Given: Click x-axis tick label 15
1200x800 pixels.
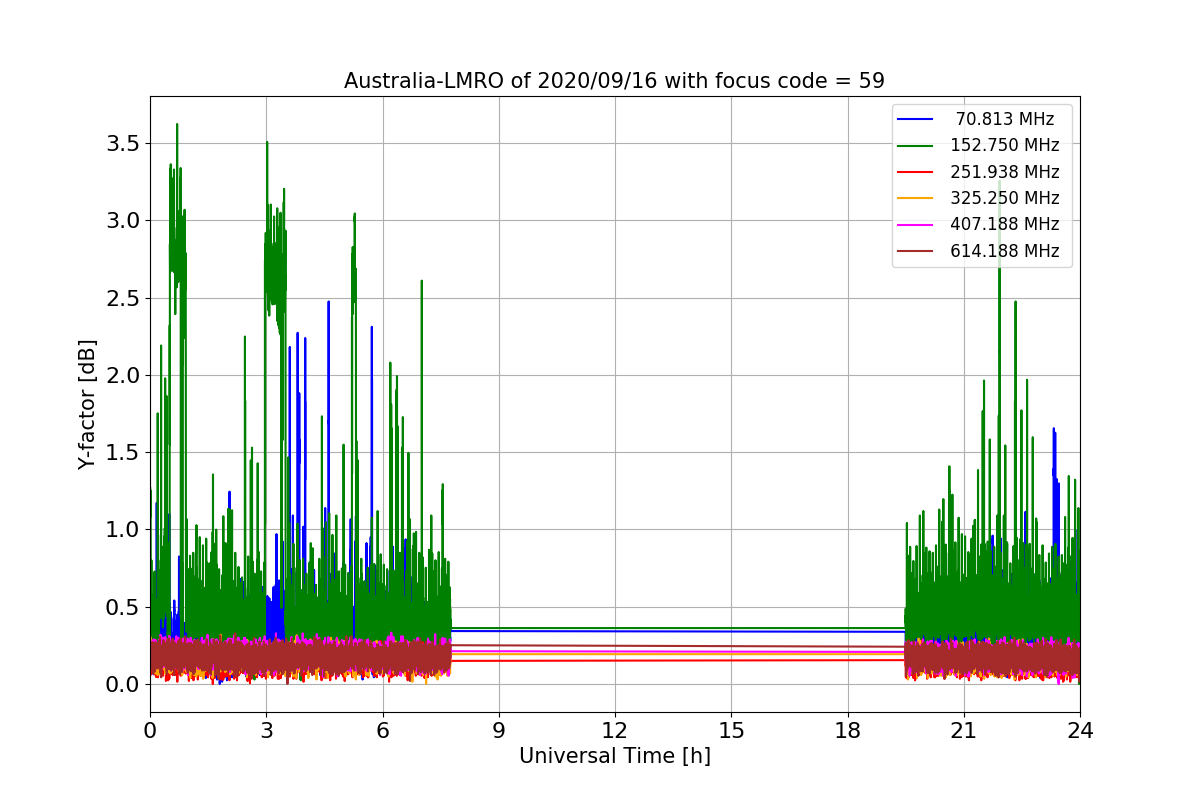Looking at the screenshot, I should point(731,730).
